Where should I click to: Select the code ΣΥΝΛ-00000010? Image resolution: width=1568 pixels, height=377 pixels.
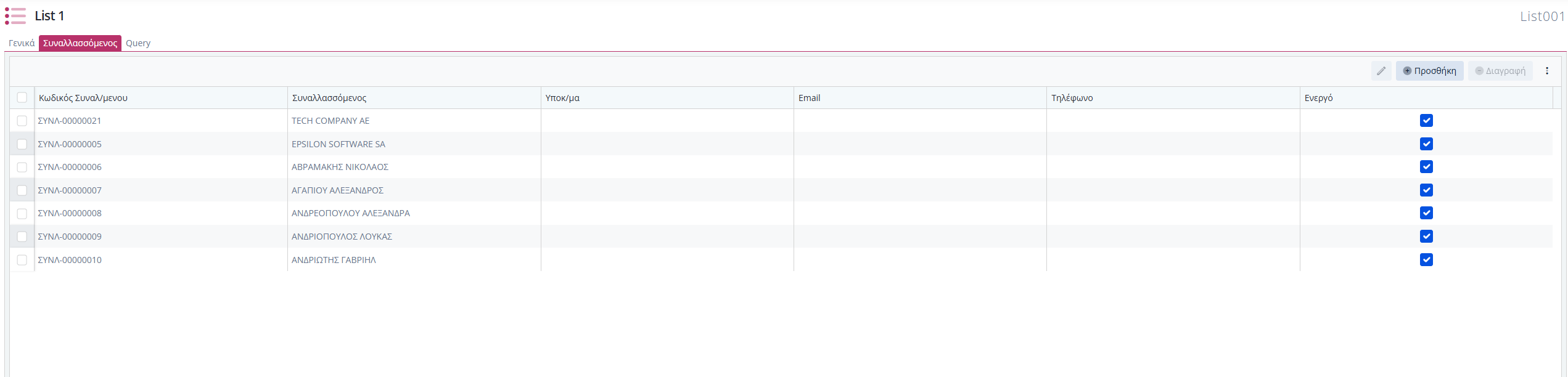(70, 260)
